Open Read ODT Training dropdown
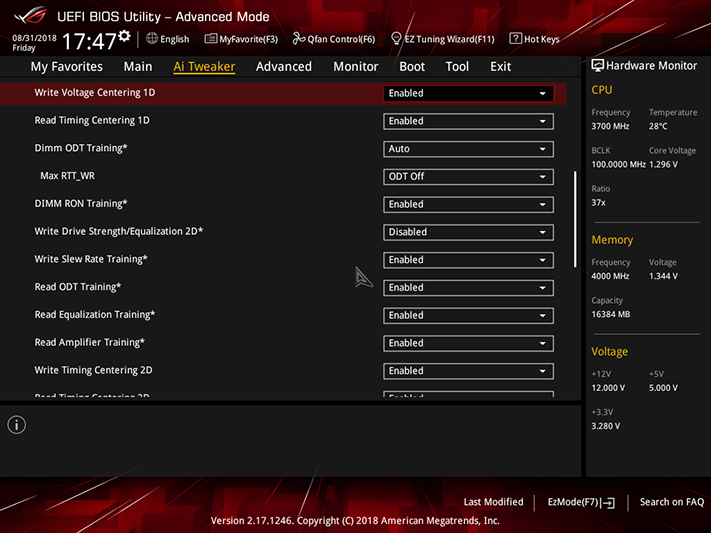The image size is (711, 533). [468, 288]
